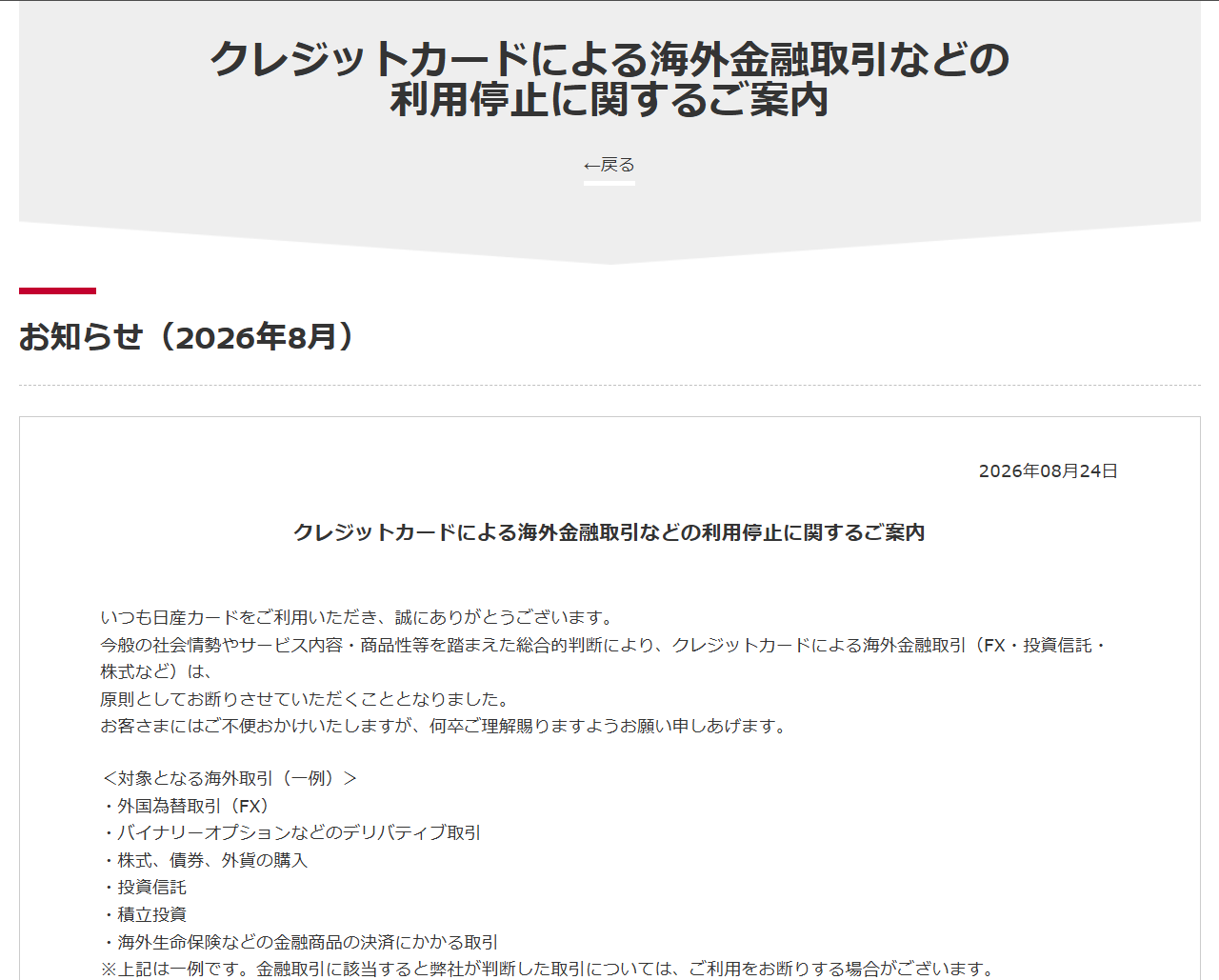Click the line いつも日産カードをご利用いただき
Image resolution: width=1219 pixels, height=980 pixels.
tap(360, 618)
